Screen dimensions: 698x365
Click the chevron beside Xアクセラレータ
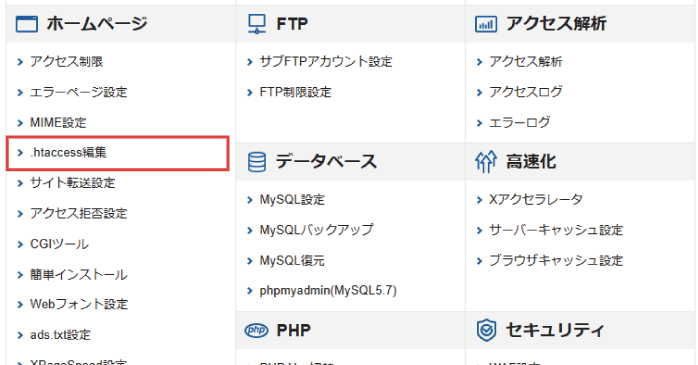coord(479,200)
